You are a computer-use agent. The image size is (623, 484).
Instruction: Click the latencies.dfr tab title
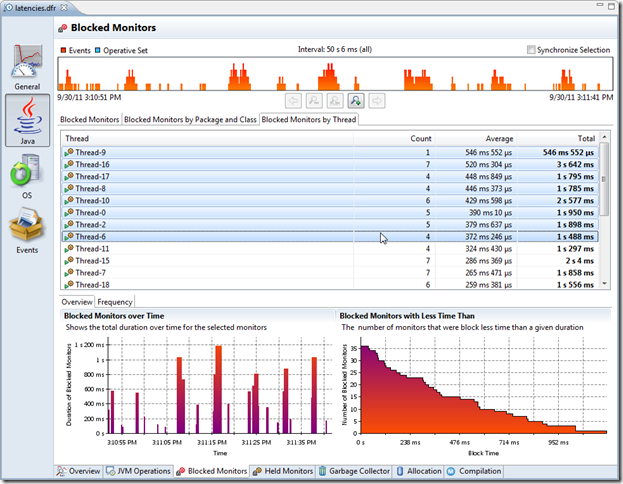coord(35,8)
